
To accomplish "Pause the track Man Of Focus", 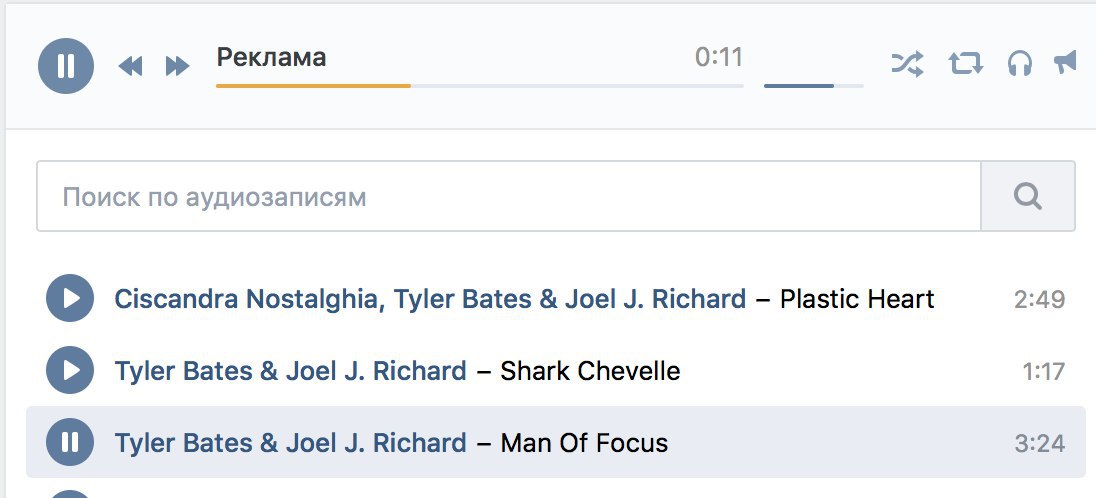I will (x=70, y=442).
